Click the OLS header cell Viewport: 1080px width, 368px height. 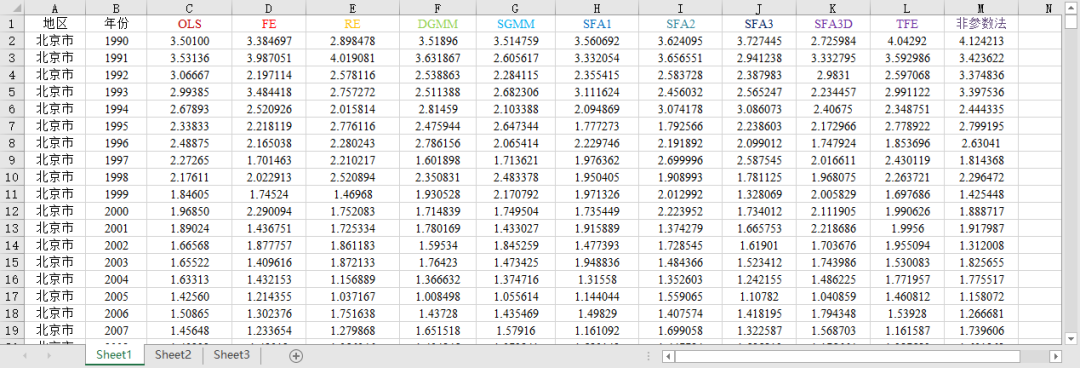point(189,23)
